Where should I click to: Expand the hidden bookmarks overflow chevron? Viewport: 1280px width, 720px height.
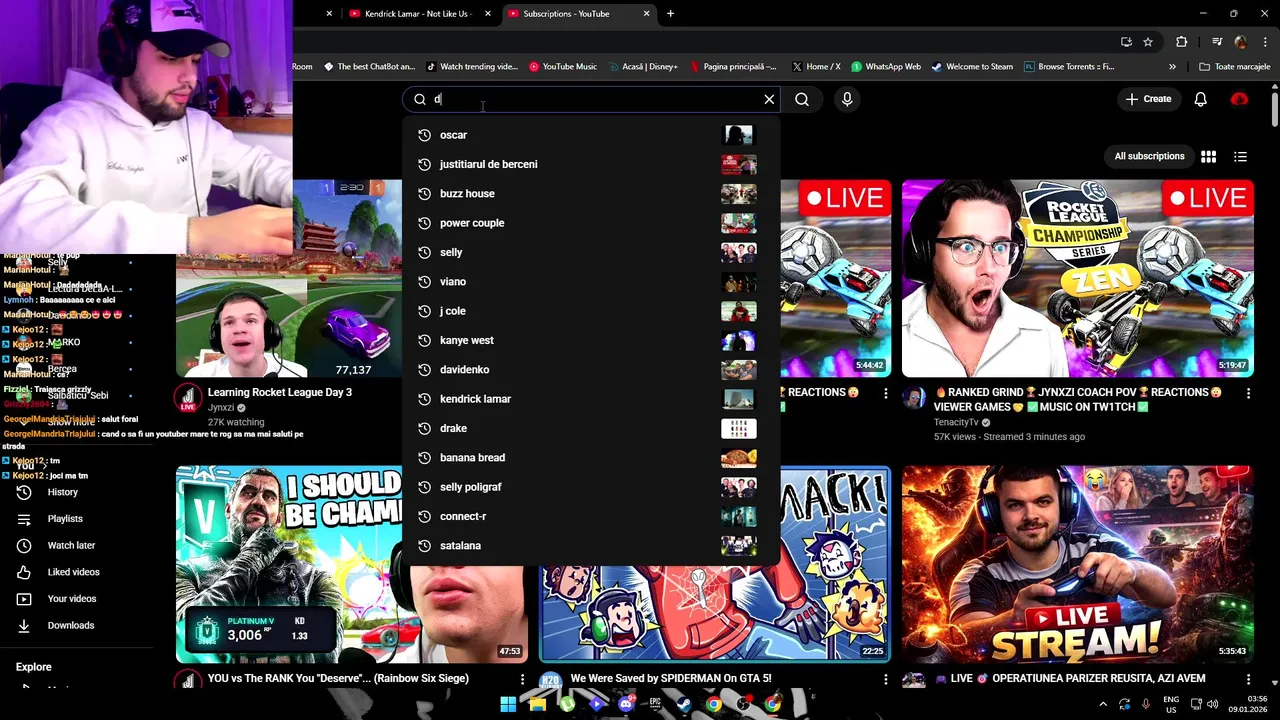[x=1172, y=67]
